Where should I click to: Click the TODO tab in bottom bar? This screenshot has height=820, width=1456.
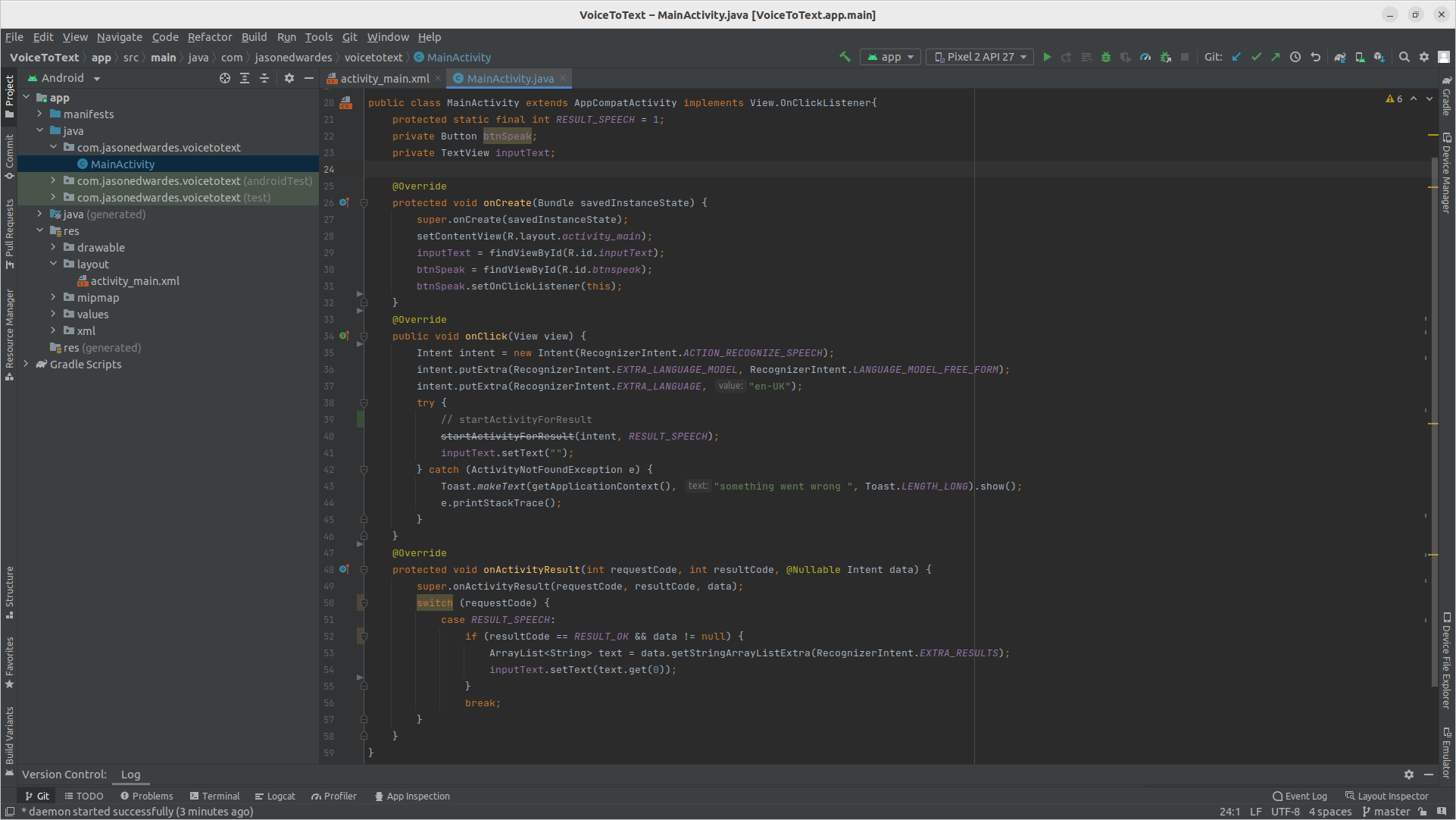coord(88,796)
